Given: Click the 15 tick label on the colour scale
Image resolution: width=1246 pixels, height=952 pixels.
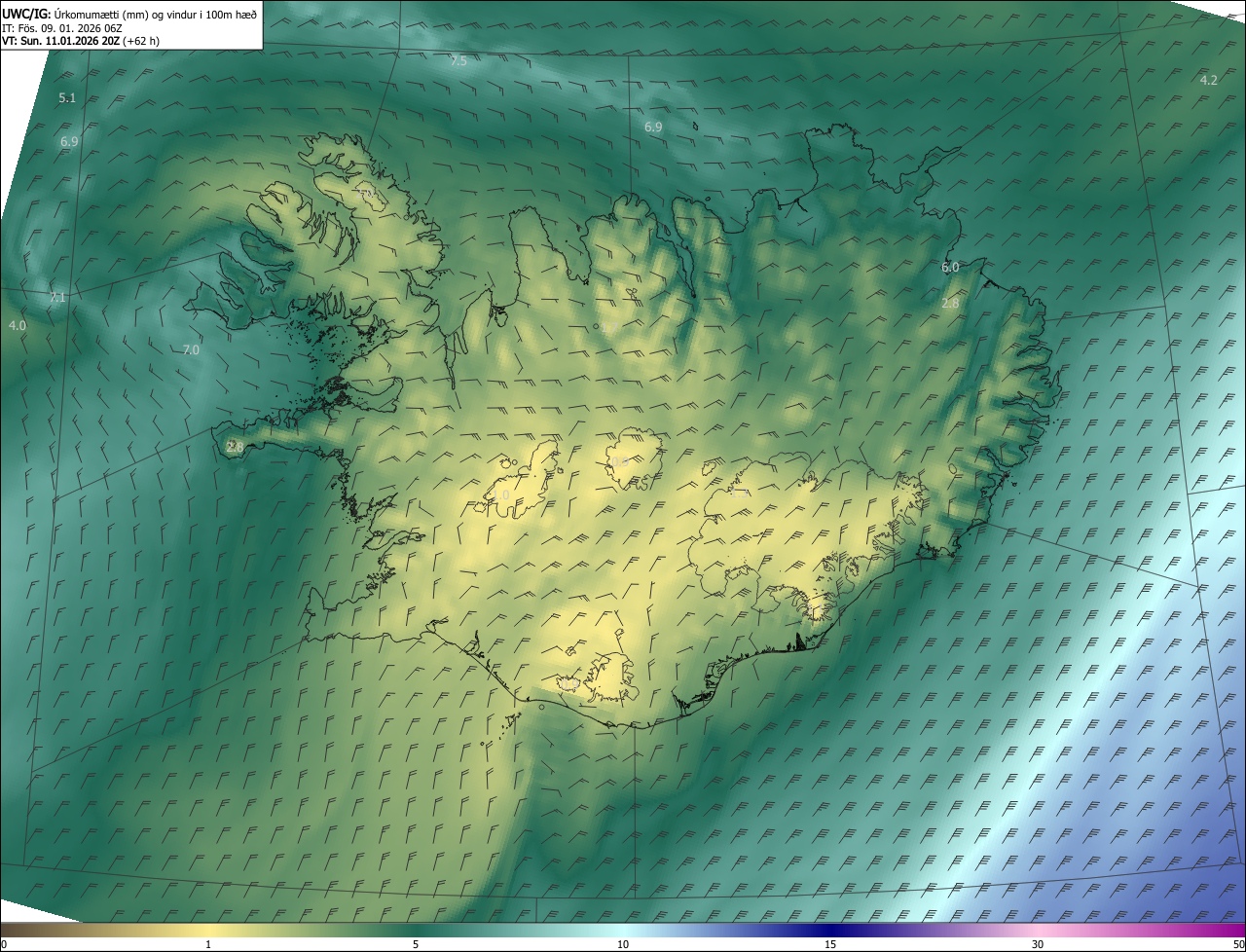Looking at the screenshot, I should tap(830, 945).
